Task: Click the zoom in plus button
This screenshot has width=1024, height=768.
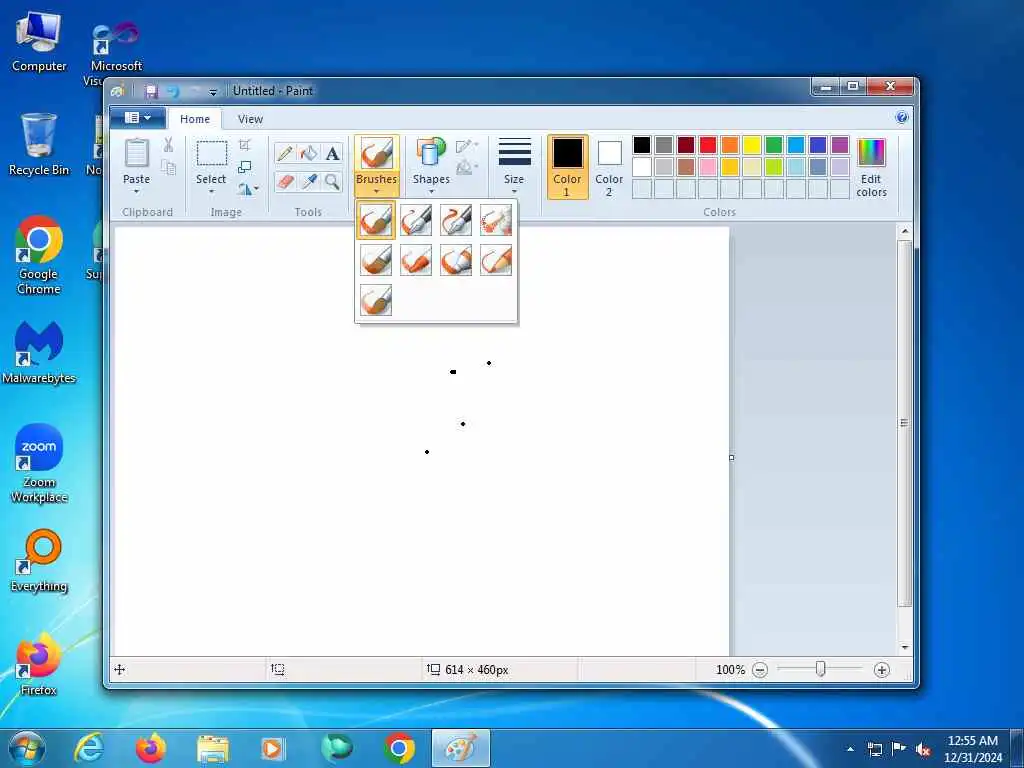Action: point(882,669)
